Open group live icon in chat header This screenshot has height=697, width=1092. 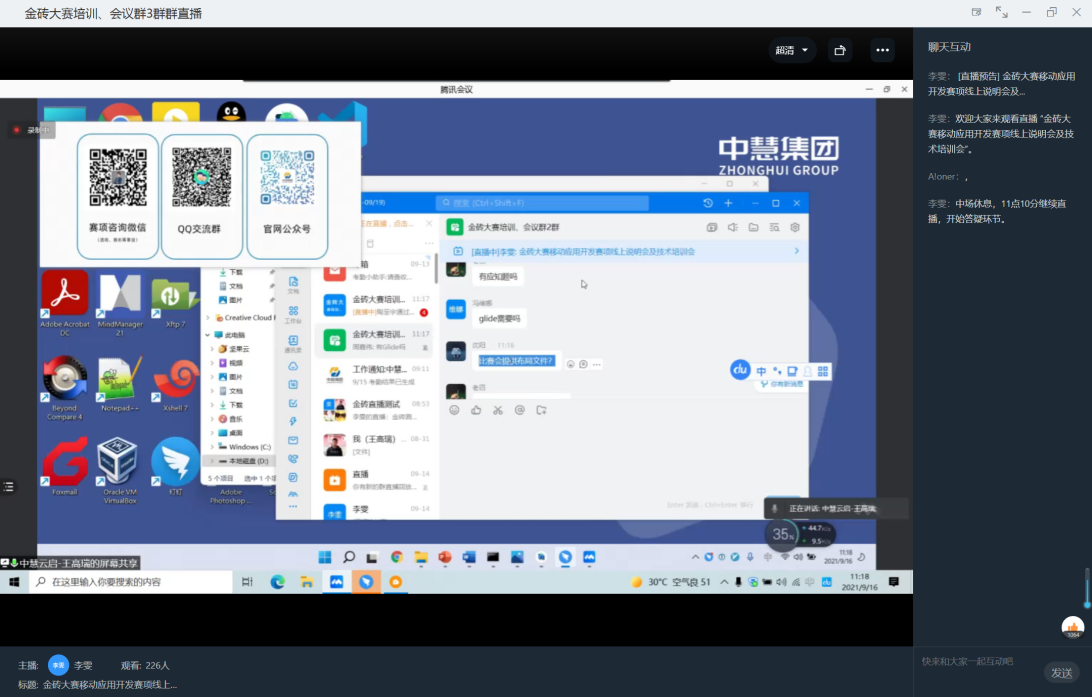712,227
